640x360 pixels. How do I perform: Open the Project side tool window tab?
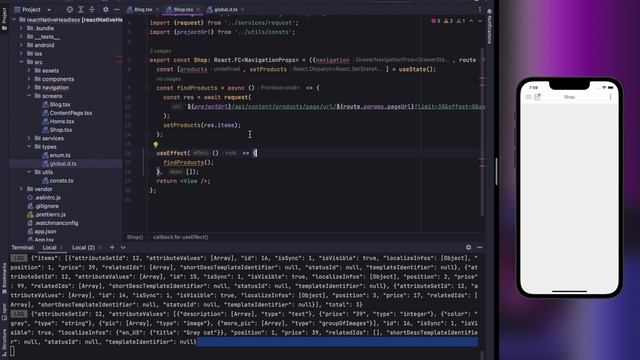(x=4, y=19)
